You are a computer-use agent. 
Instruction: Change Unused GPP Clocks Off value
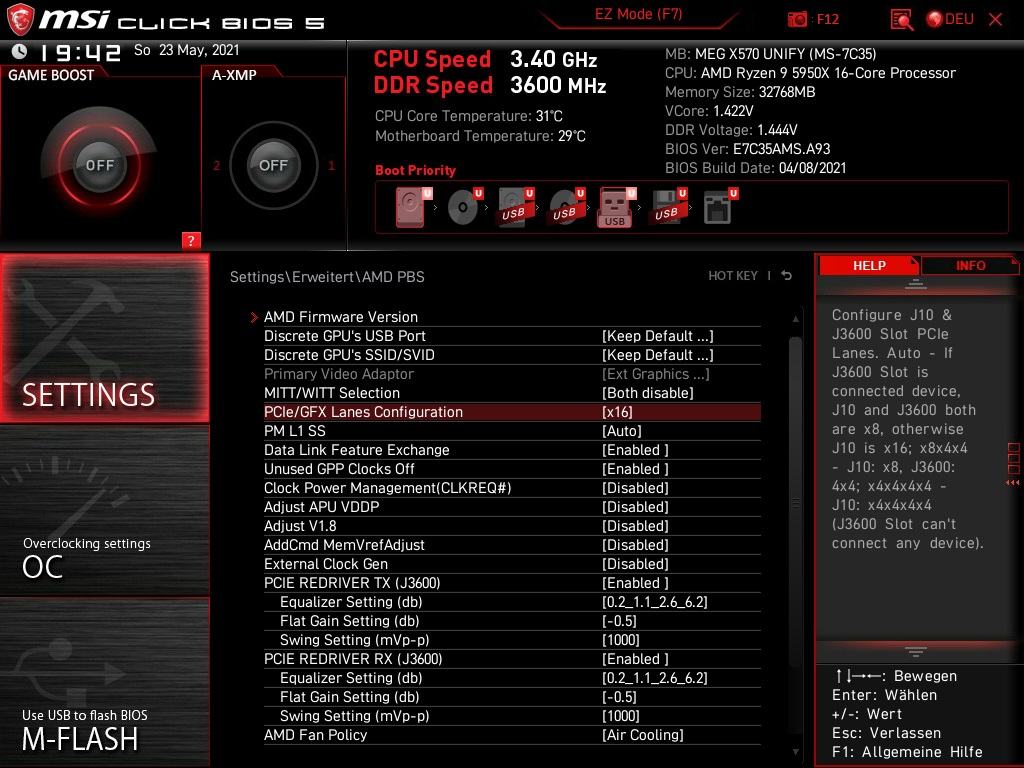click(635, 469)
